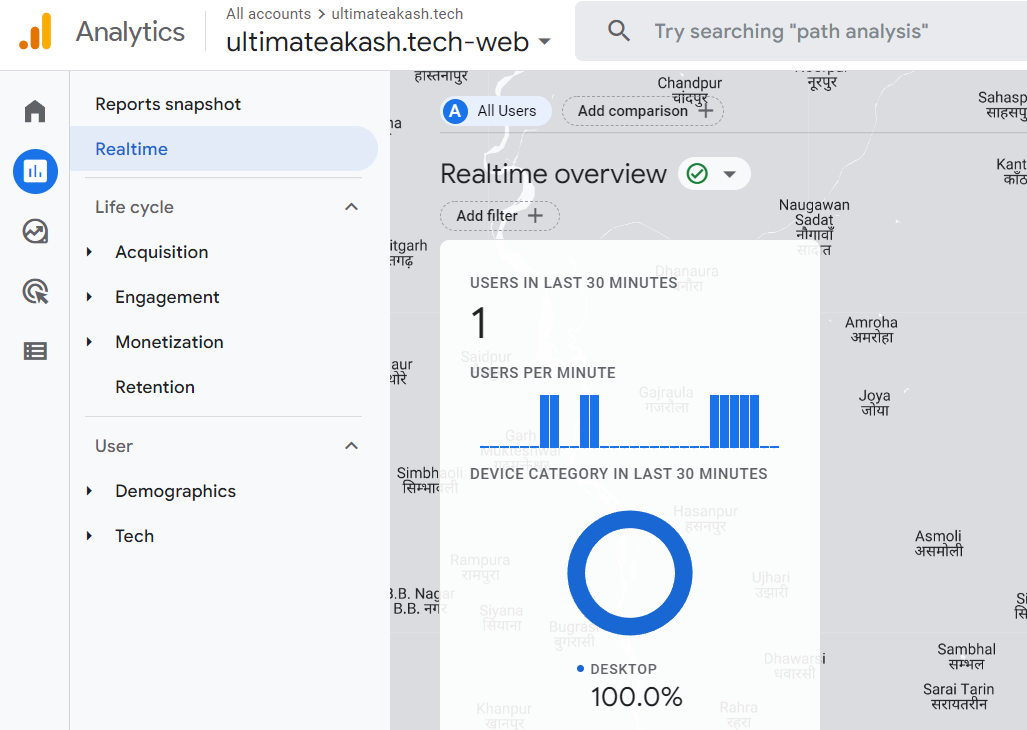Expand the Engagement tree item
The height and width of the screenshot is (730, 1027).
coord(90,297)
